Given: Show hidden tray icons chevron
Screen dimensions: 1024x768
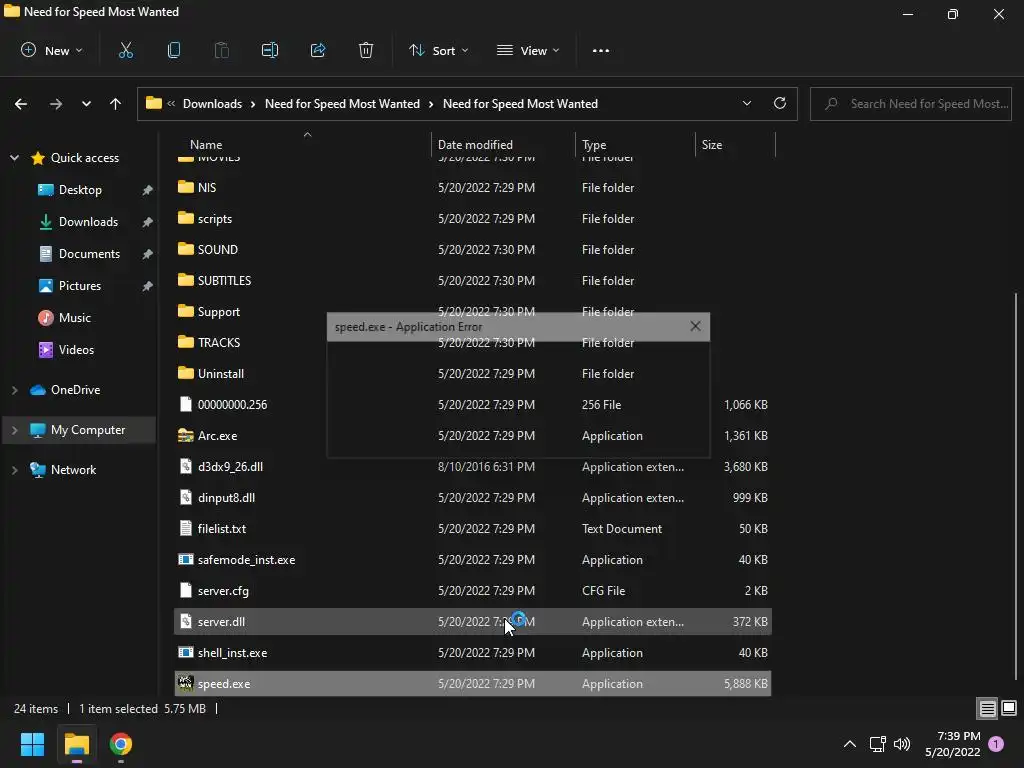Looking at the screenshot, I should (850, 744).
